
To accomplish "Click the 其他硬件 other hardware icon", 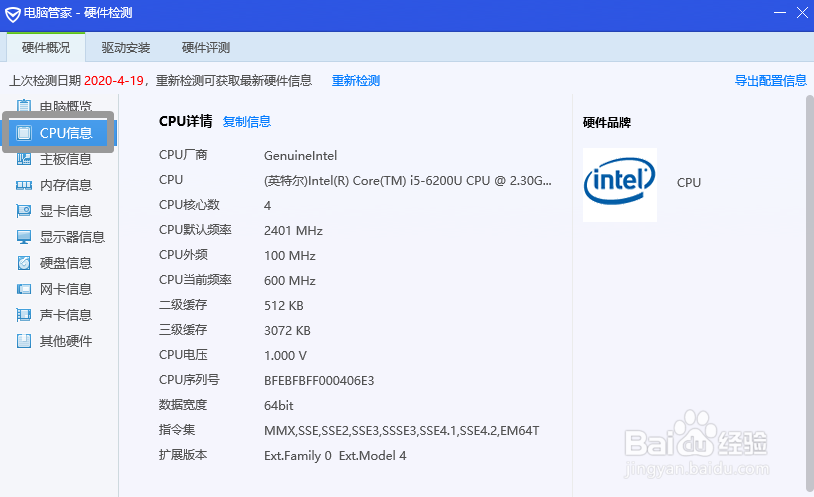I will click(x=24, y=341).
